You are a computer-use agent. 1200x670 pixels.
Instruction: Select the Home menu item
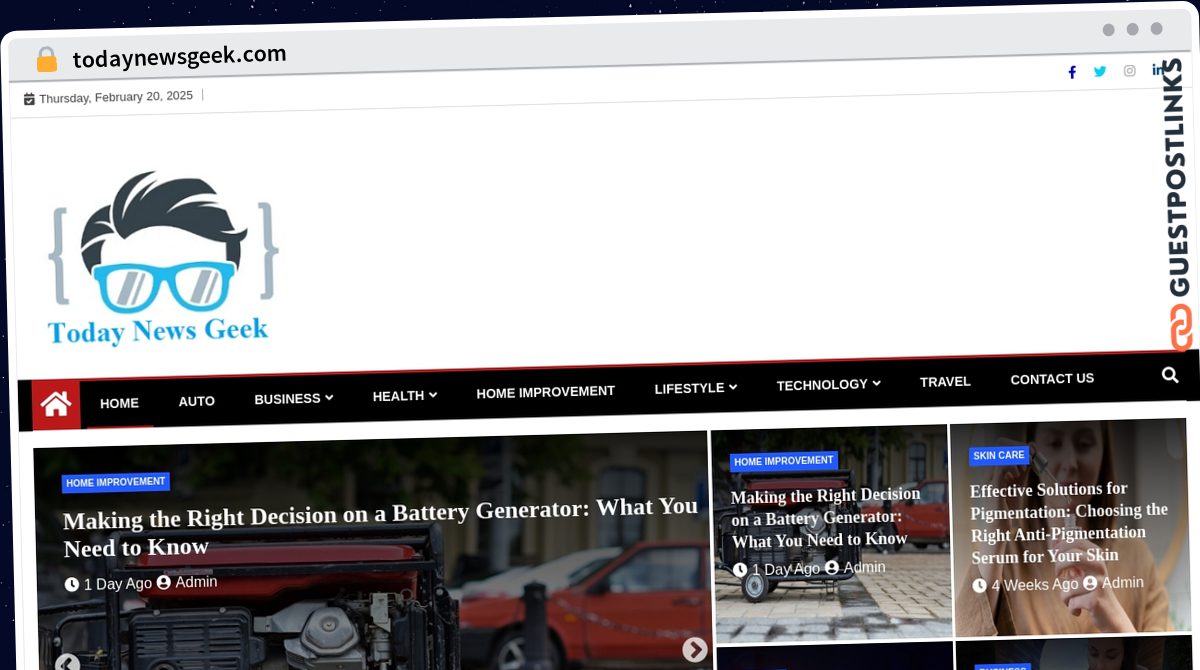tap(119, 403)
